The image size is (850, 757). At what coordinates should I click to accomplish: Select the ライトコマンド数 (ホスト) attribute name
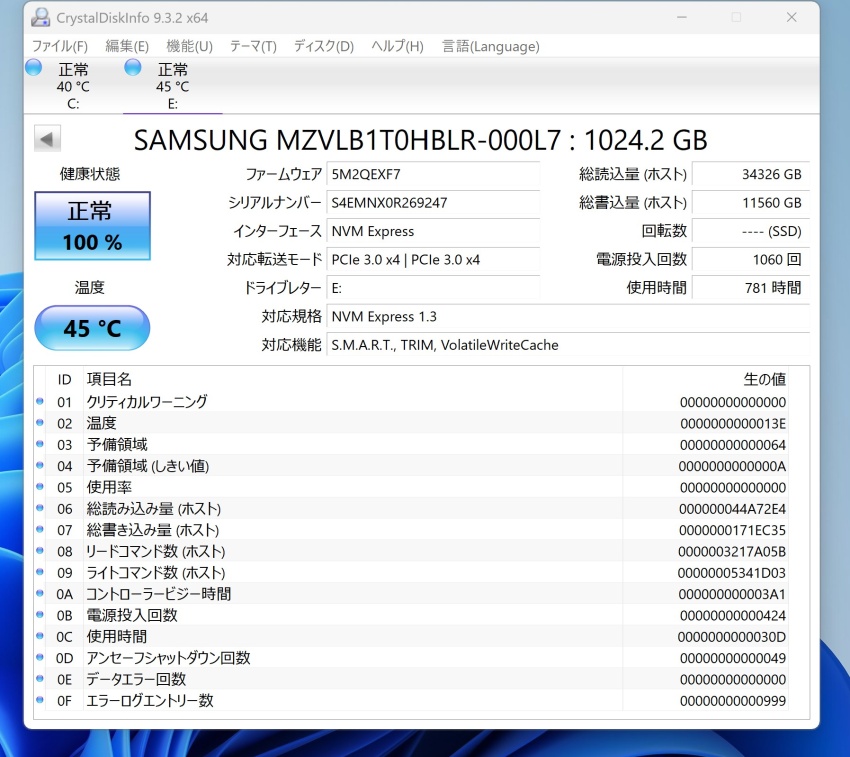156,572
